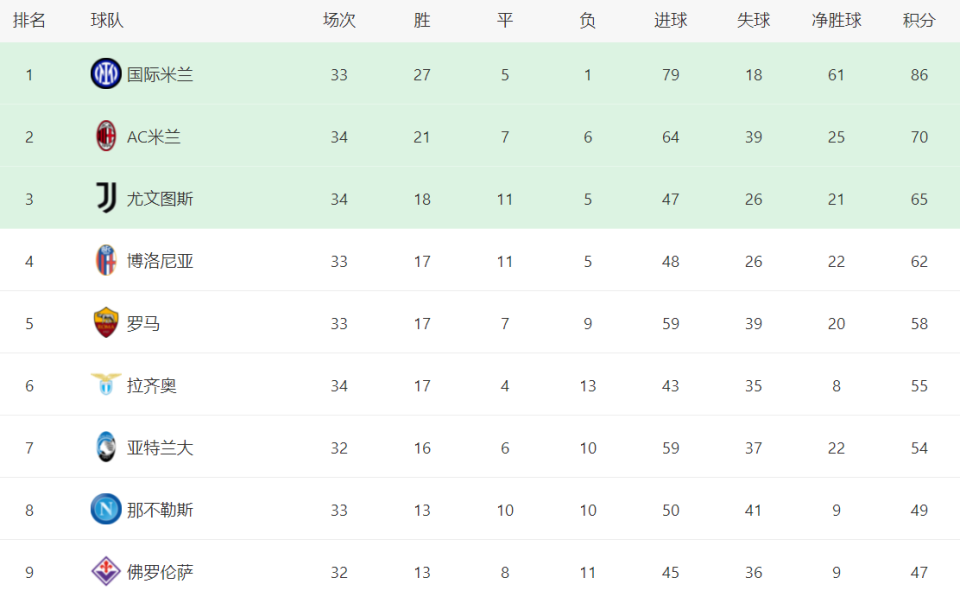The image size is (960, 597).
Task: Open the 尤文图斯 team name link
Action: click(160, 199)
